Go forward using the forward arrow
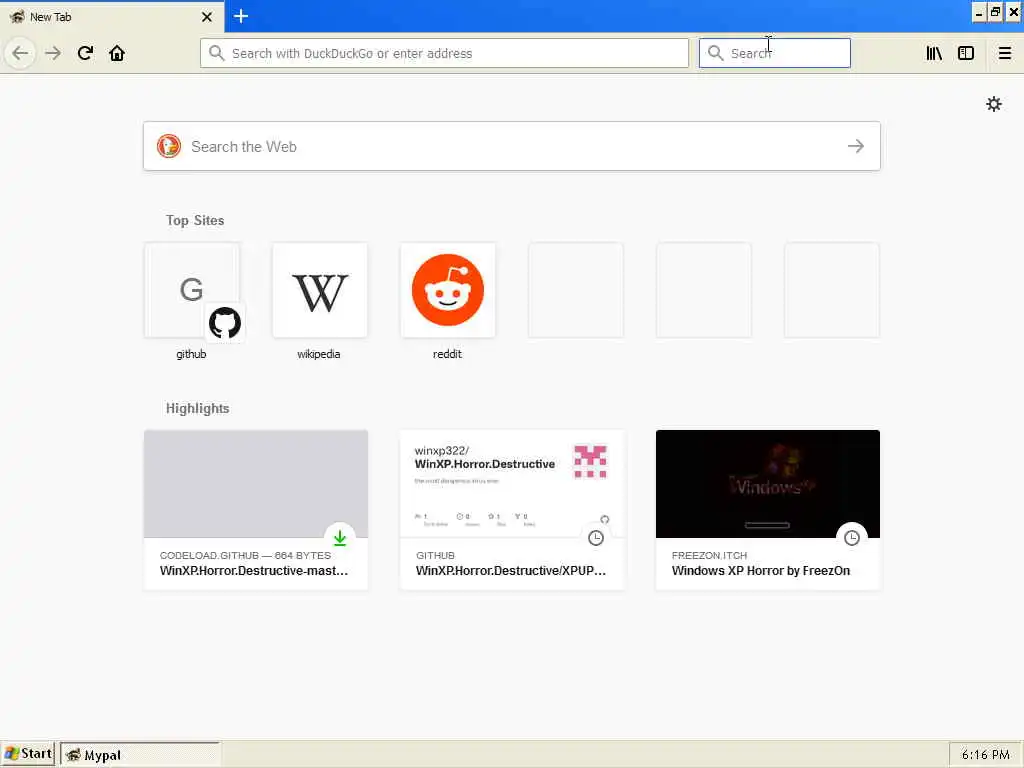The image size is (1024, 768). pyautogui.click(x=53, y=53)
